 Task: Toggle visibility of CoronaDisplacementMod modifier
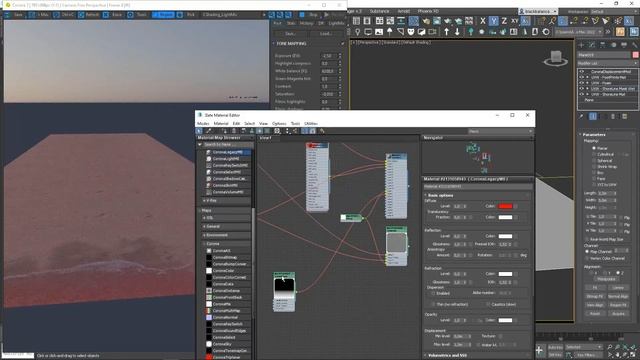tap(582, 71)
